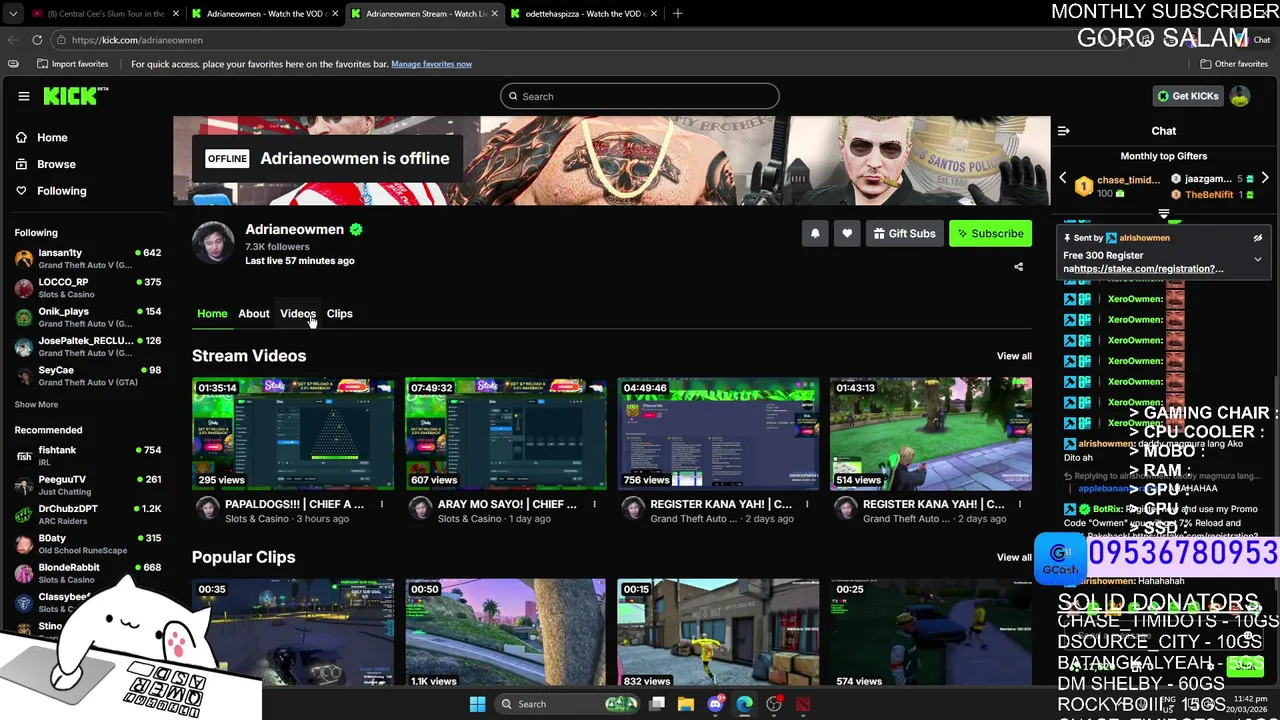Screen dimensions: 1280x720
Task: Open the user avatar menu
Action: coord(1240,96)
